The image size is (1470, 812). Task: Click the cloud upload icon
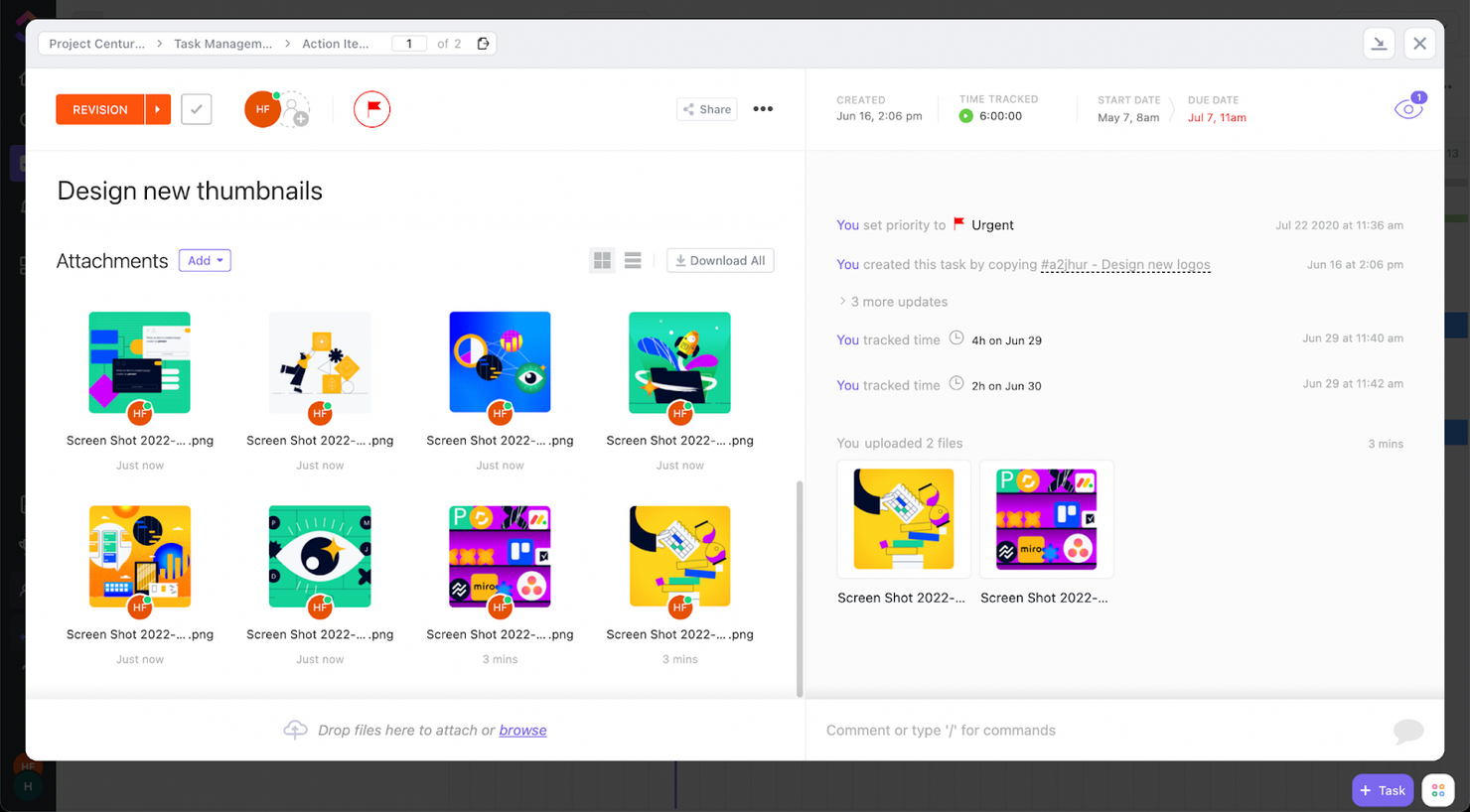pyautogui.click(x=295, y=730)
